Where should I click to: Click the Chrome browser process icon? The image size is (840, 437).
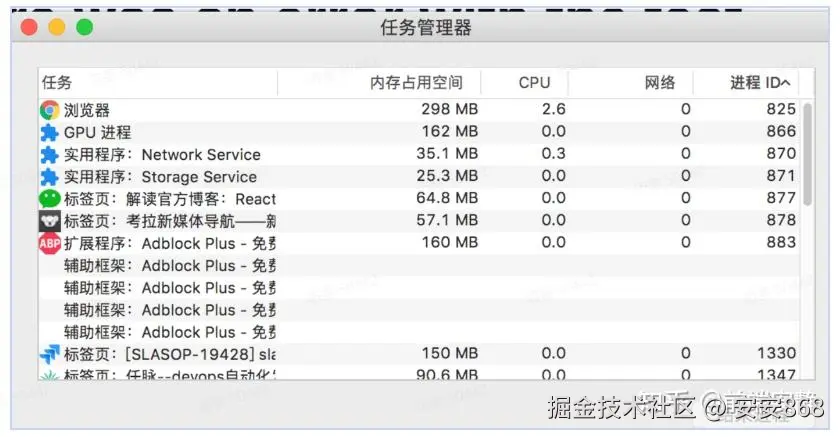click(x=49, y=110)
